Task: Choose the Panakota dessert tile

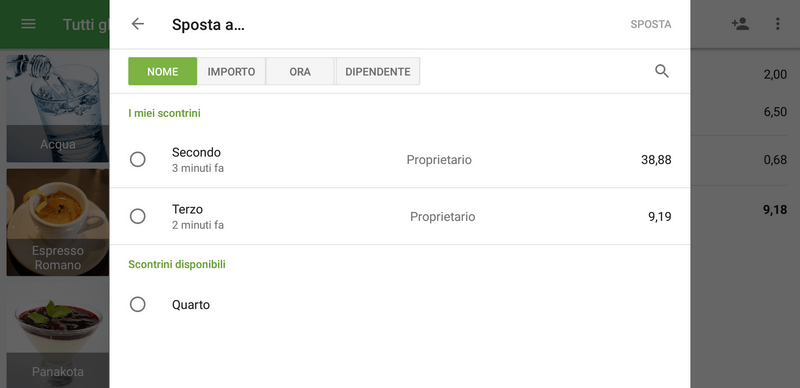Action: point(58,335)
